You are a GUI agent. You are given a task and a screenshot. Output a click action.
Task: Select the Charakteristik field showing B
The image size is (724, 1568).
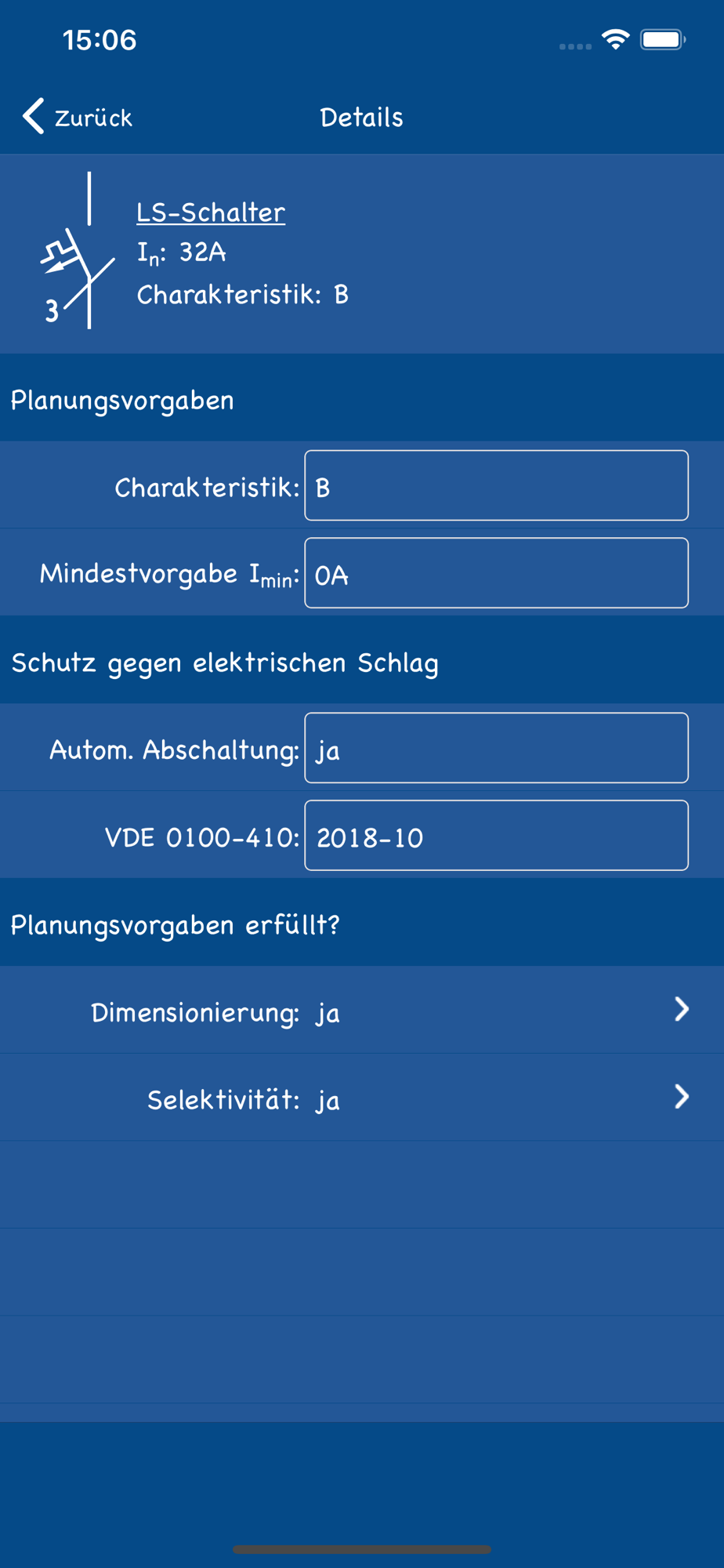[x=496, y=485]
